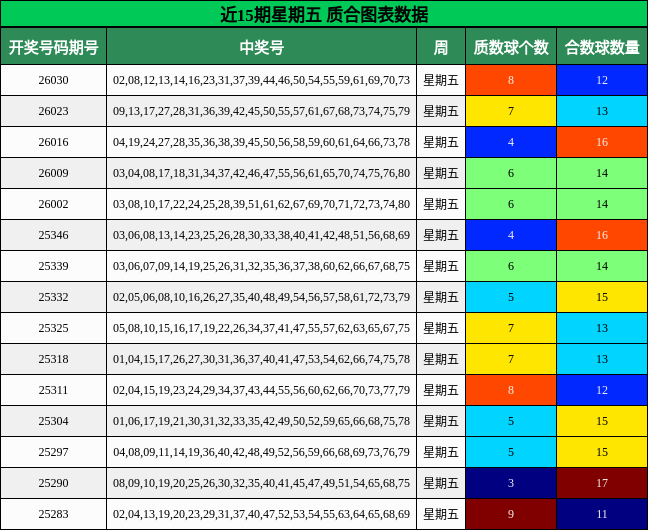Click winning numbers of issue 25325
This screenshot has width=648, height=530.
262,328
